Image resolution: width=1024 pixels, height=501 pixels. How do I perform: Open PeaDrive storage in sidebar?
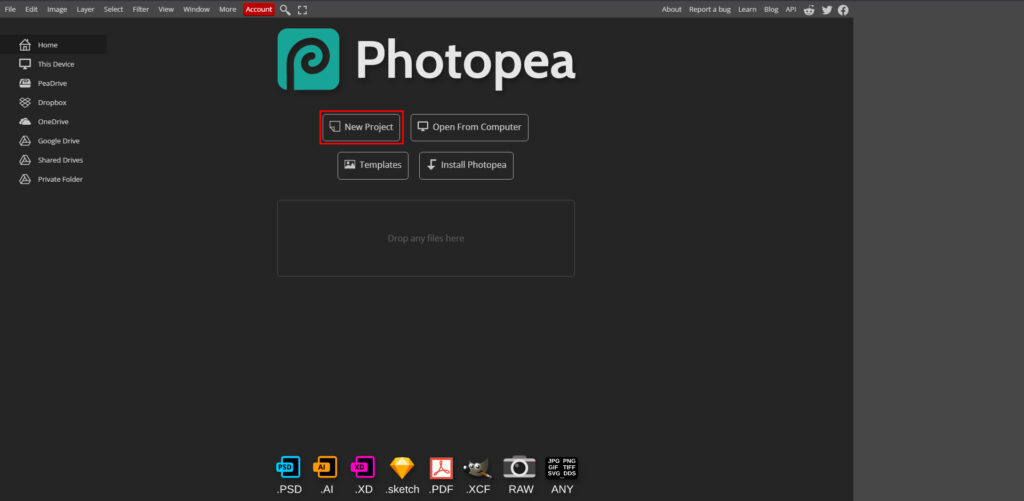point(54,83)
